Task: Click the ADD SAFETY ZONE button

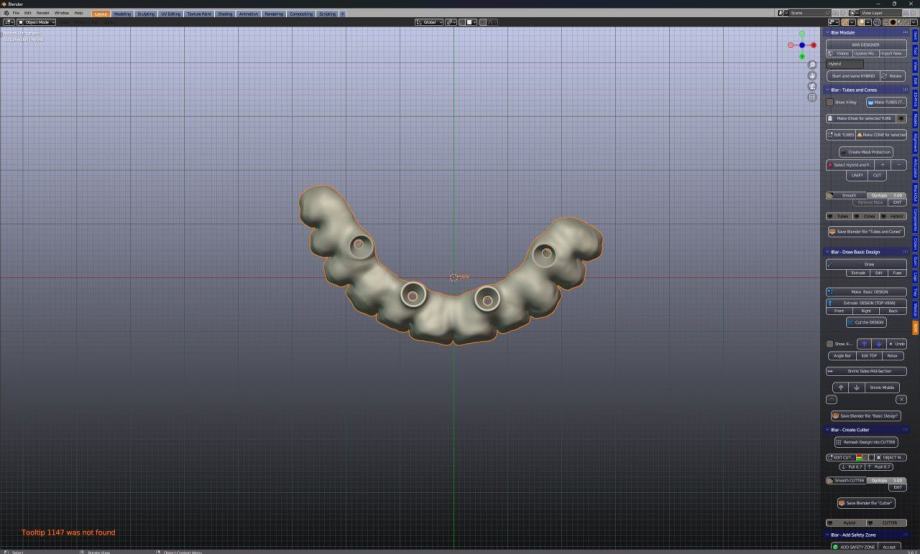Action: coord(854,547)
